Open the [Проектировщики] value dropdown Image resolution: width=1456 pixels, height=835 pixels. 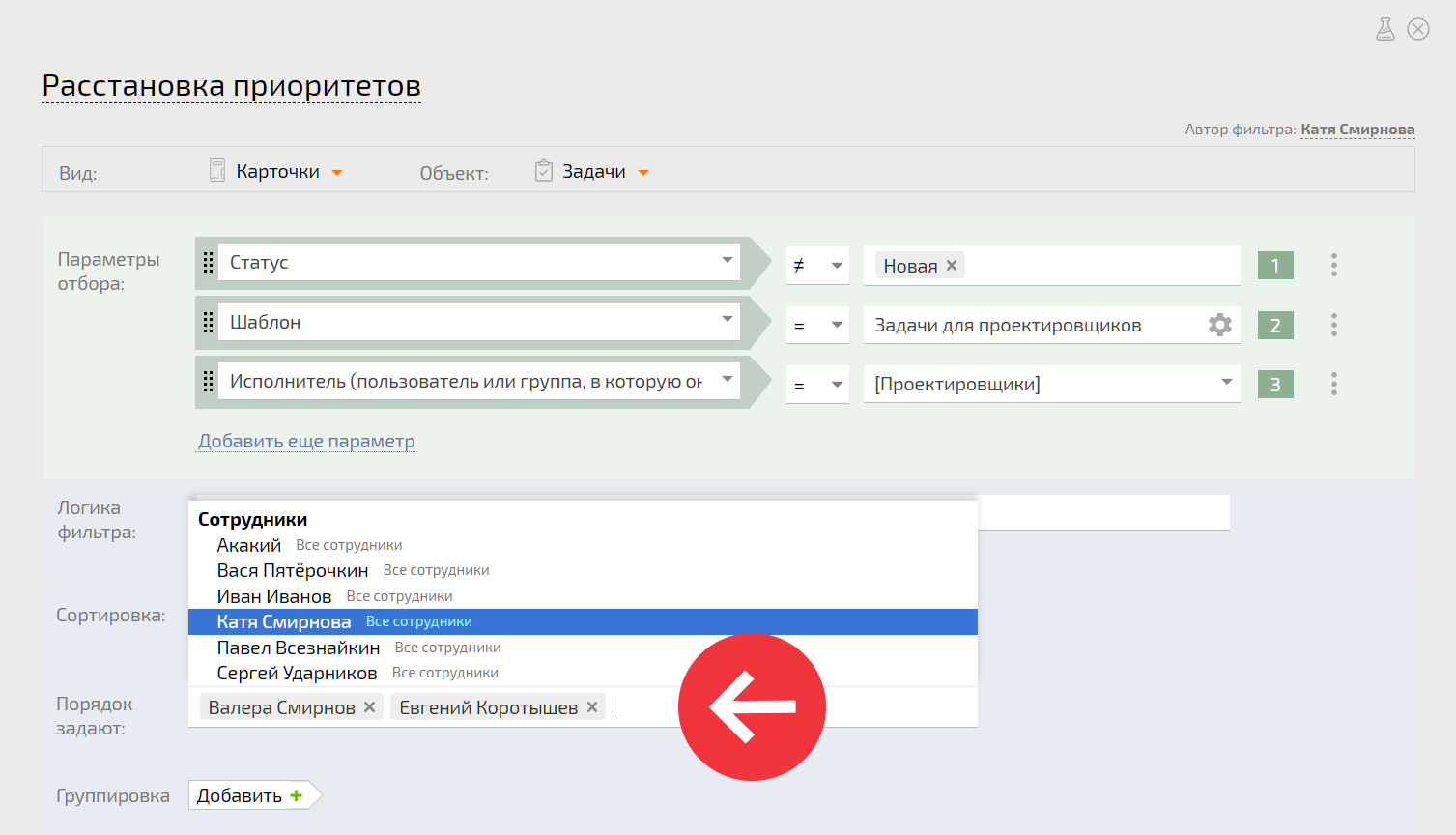(1226, 382)
